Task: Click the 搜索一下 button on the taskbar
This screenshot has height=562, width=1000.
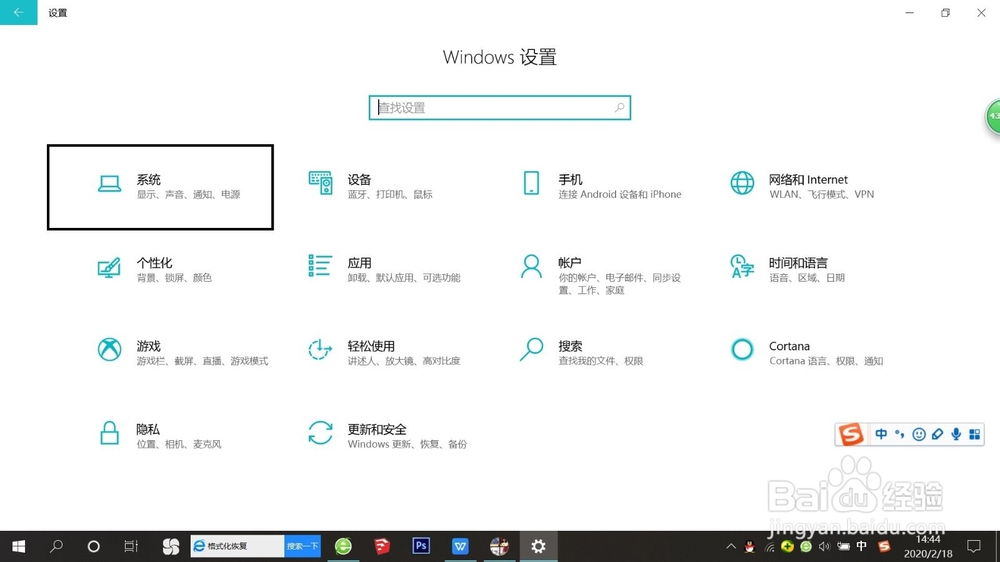Action: 302,546
